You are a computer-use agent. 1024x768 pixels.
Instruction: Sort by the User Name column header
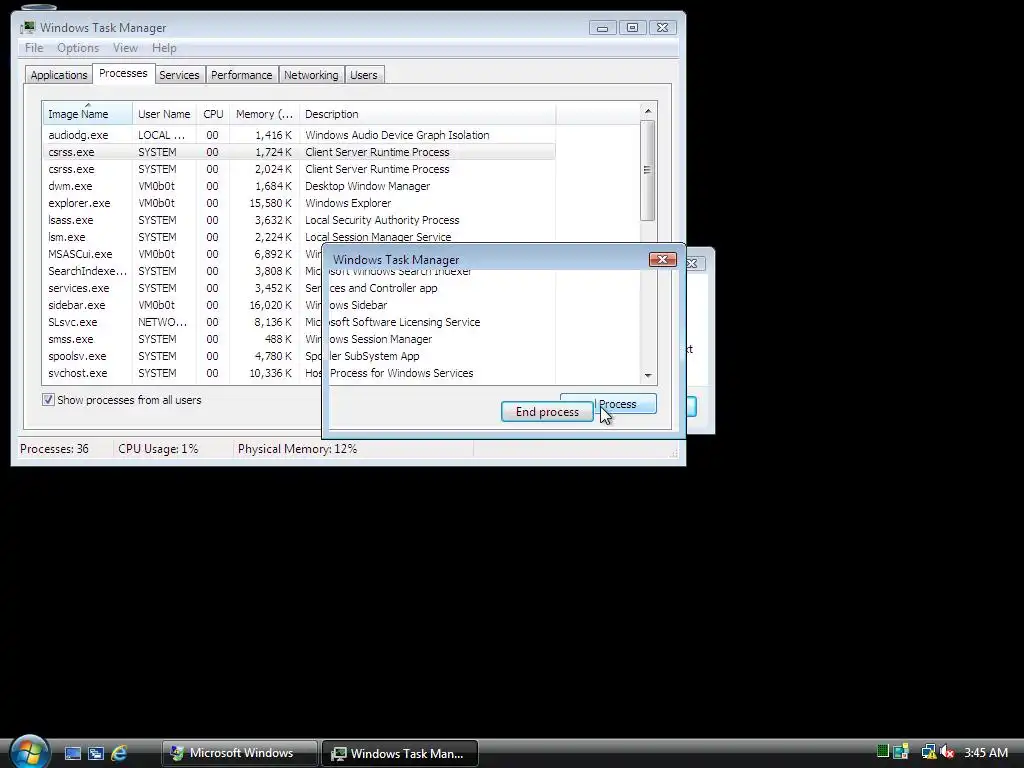click(164, 114)
